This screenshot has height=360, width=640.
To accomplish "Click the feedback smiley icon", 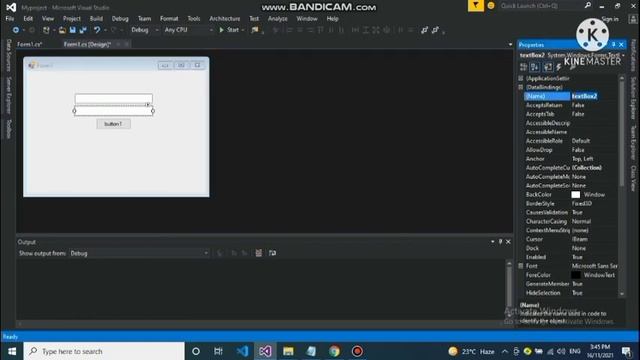I will coord(491,6).
